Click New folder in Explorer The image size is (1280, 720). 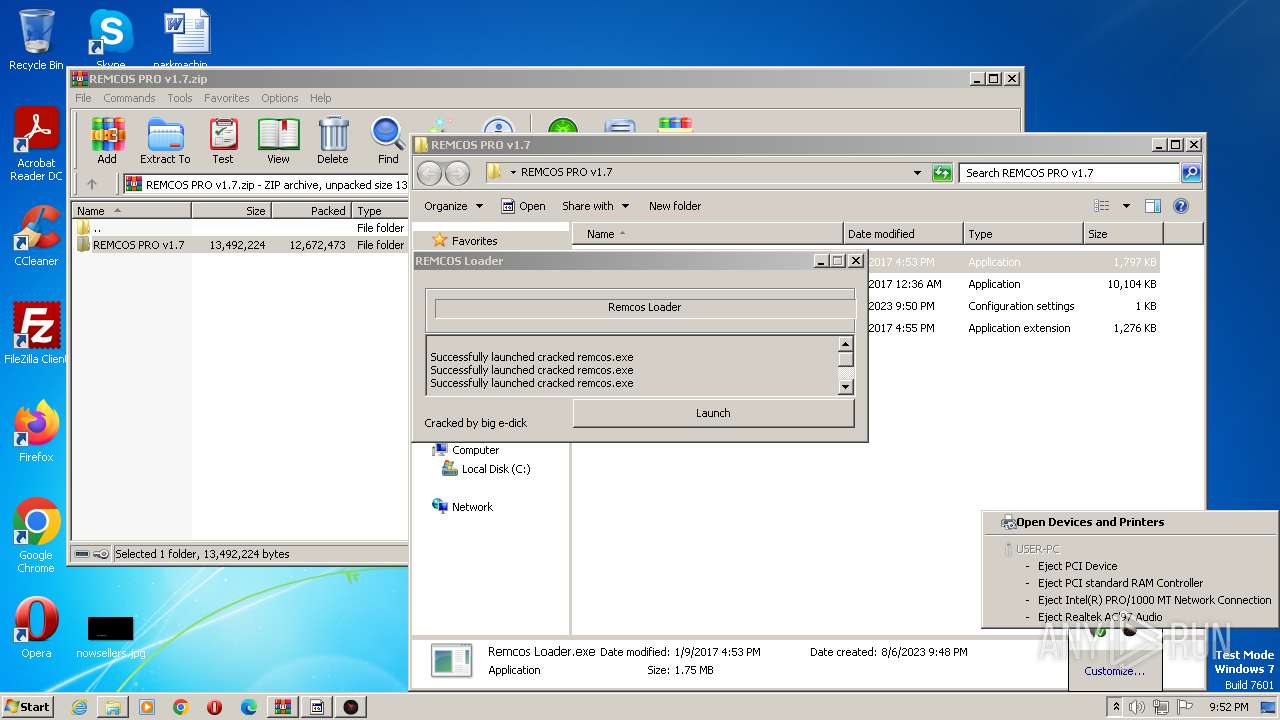(x=675, y=206)
